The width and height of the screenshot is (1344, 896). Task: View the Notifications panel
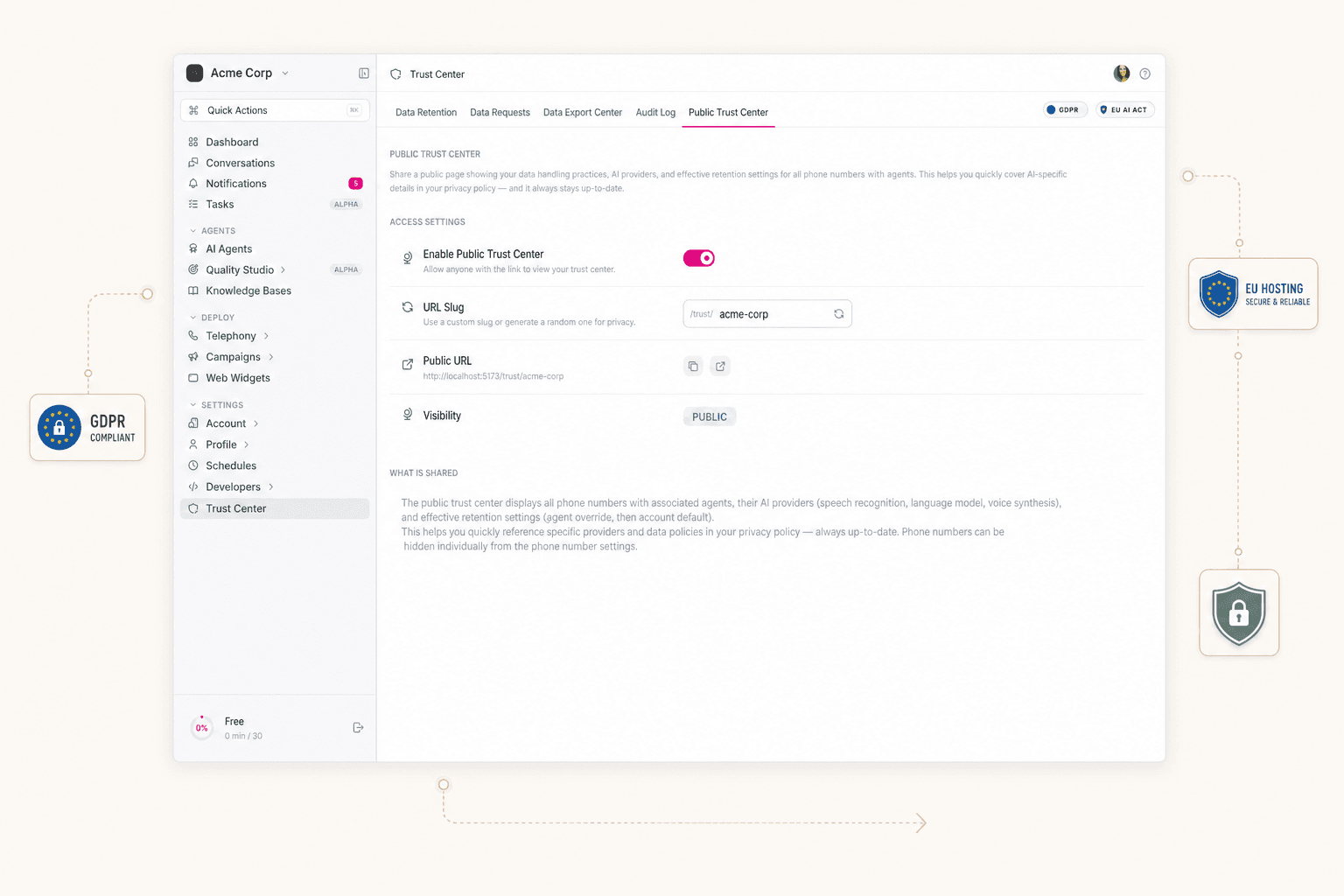pyautogui.click(x=235, y=183)
